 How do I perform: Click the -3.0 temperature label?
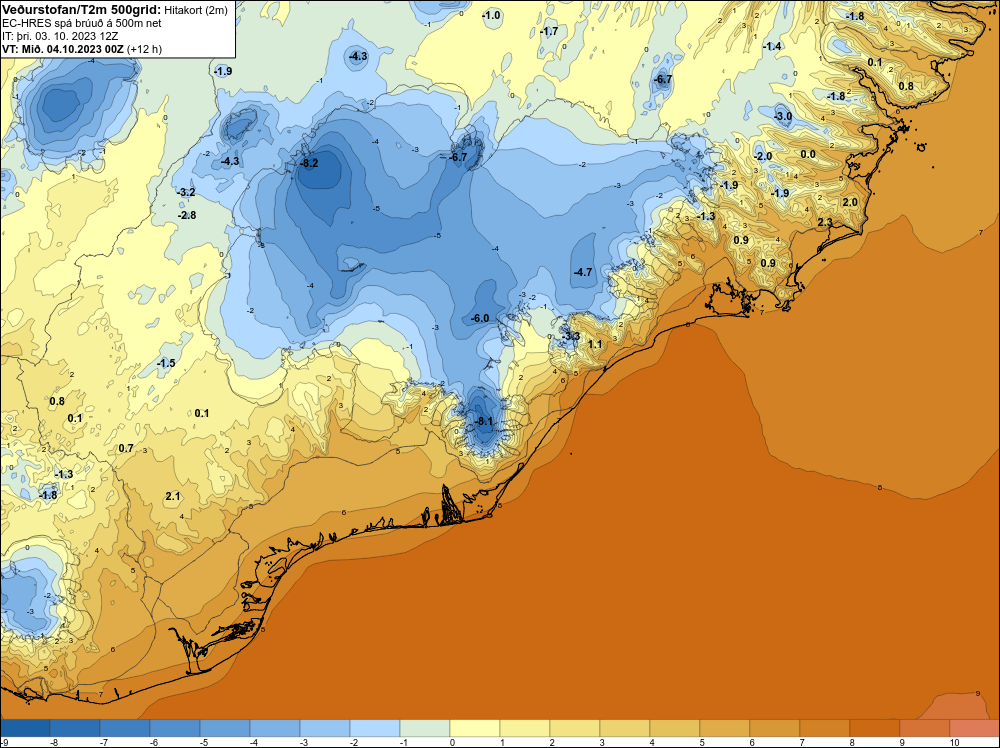[783, 116]
